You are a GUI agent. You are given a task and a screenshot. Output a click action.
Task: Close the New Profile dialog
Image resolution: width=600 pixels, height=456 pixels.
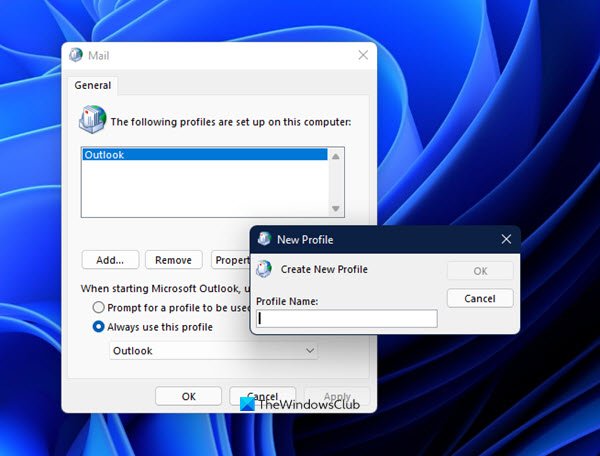coord(506,239)
